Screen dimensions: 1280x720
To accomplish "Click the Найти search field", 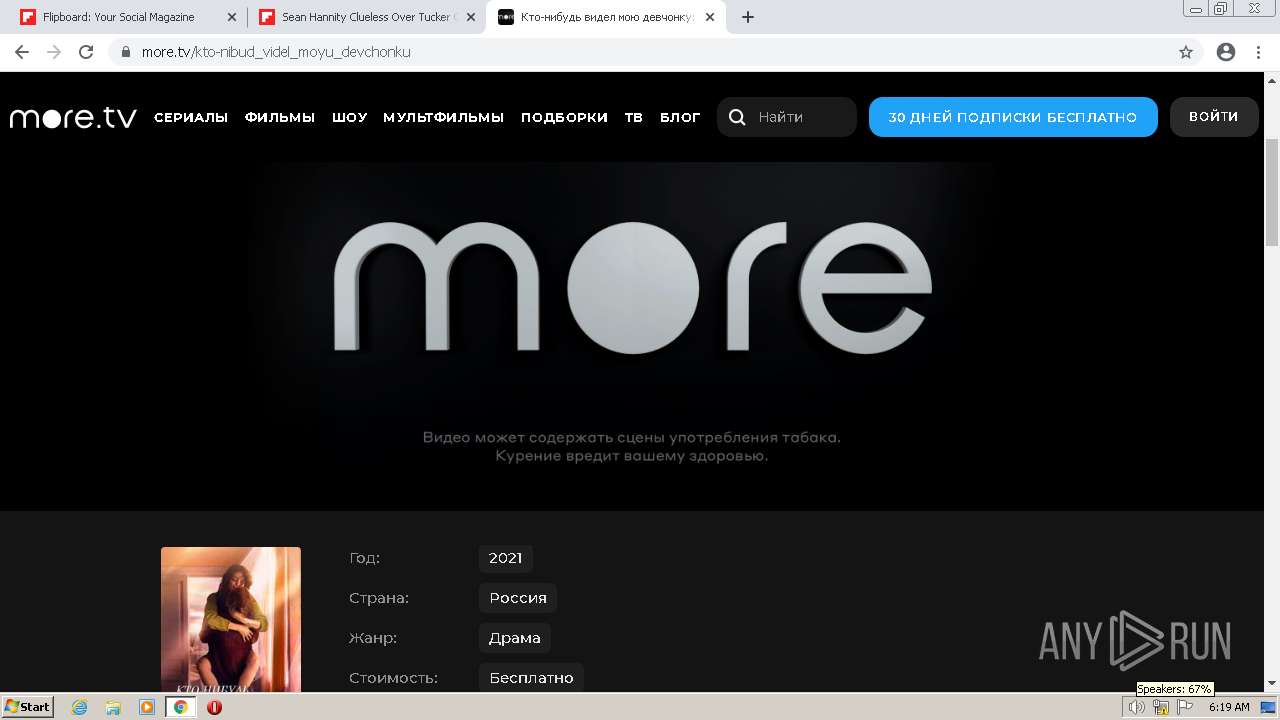I will tap(787, 117).
